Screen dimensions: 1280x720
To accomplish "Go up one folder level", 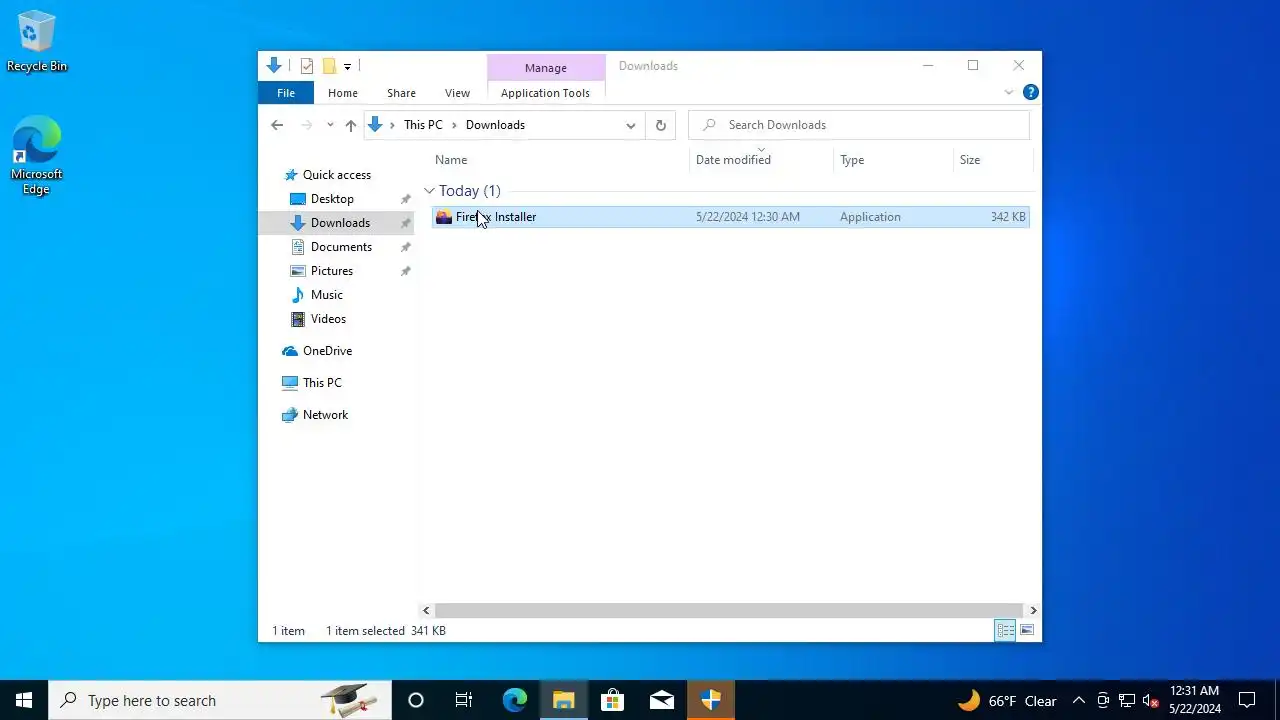I will point(350,125).
